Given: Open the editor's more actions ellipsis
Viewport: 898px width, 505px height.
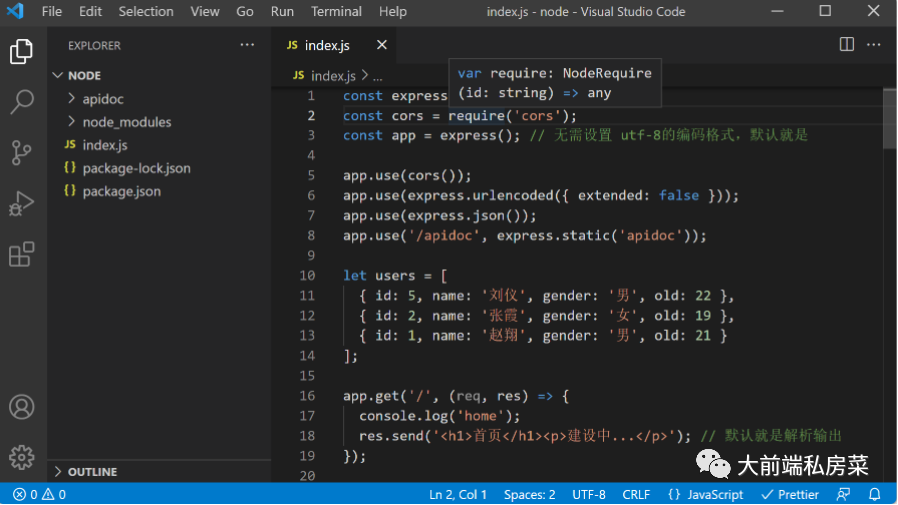Looking at the screenshot, I should 873,45.
